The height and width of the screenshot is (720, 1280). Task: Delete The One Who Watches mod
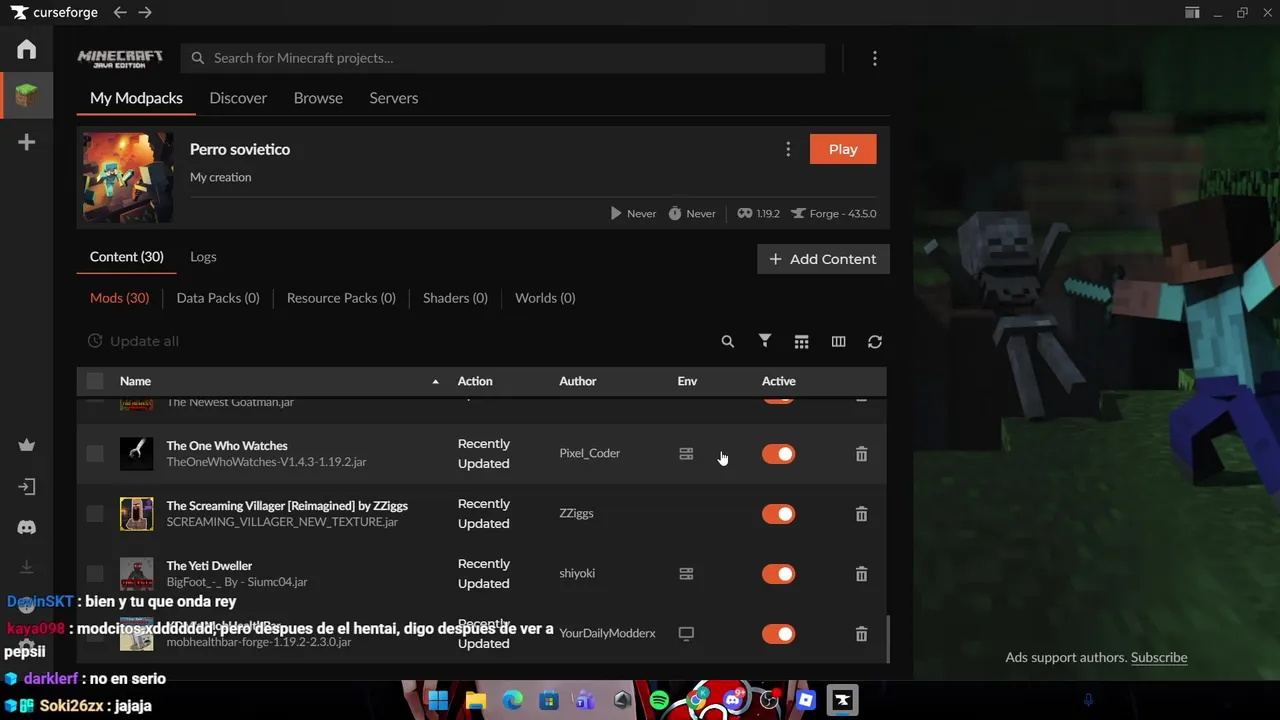pyautogui.click(x=861, y=454)
